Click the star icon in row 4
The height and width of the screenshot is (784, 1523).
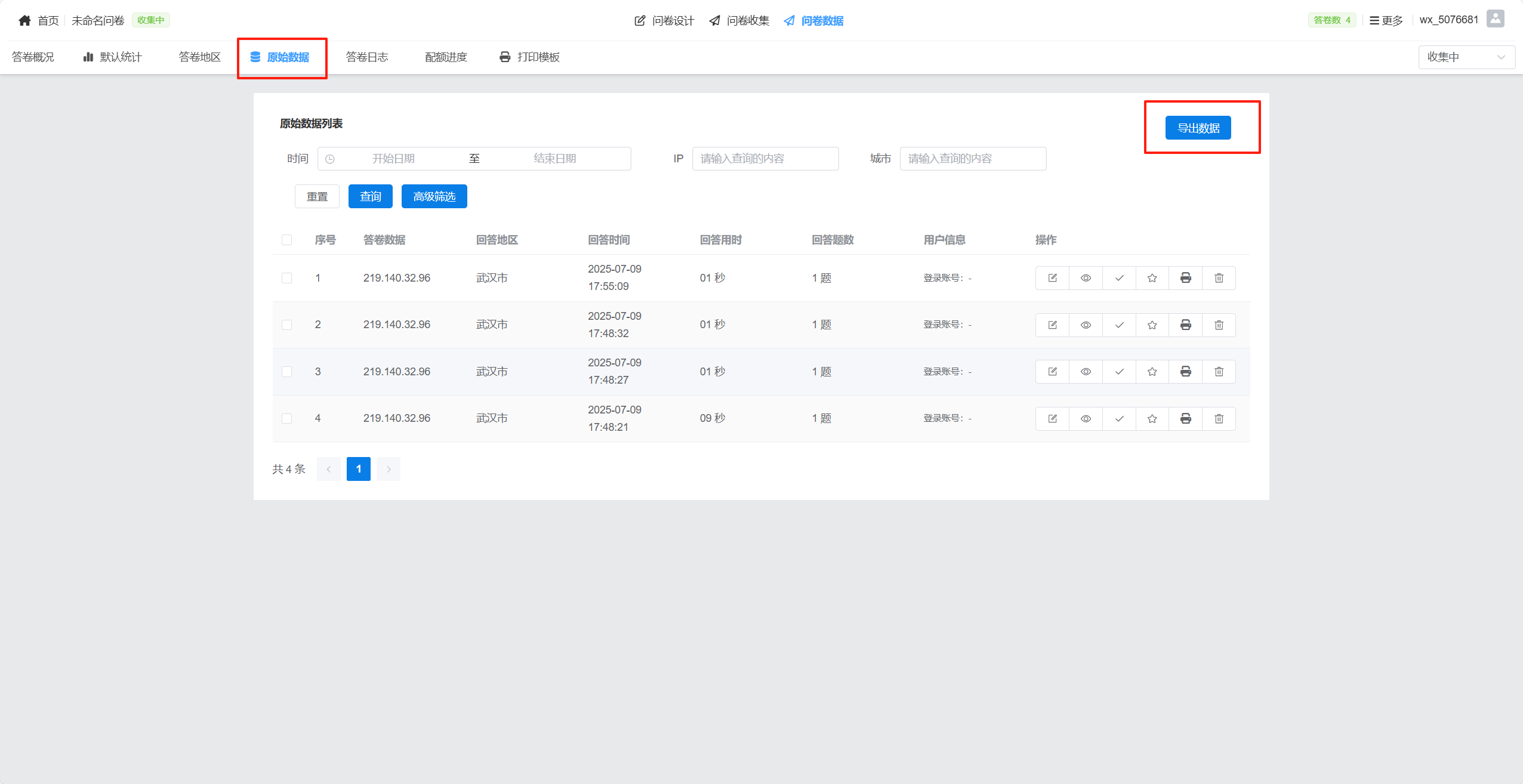[1152, 419]
